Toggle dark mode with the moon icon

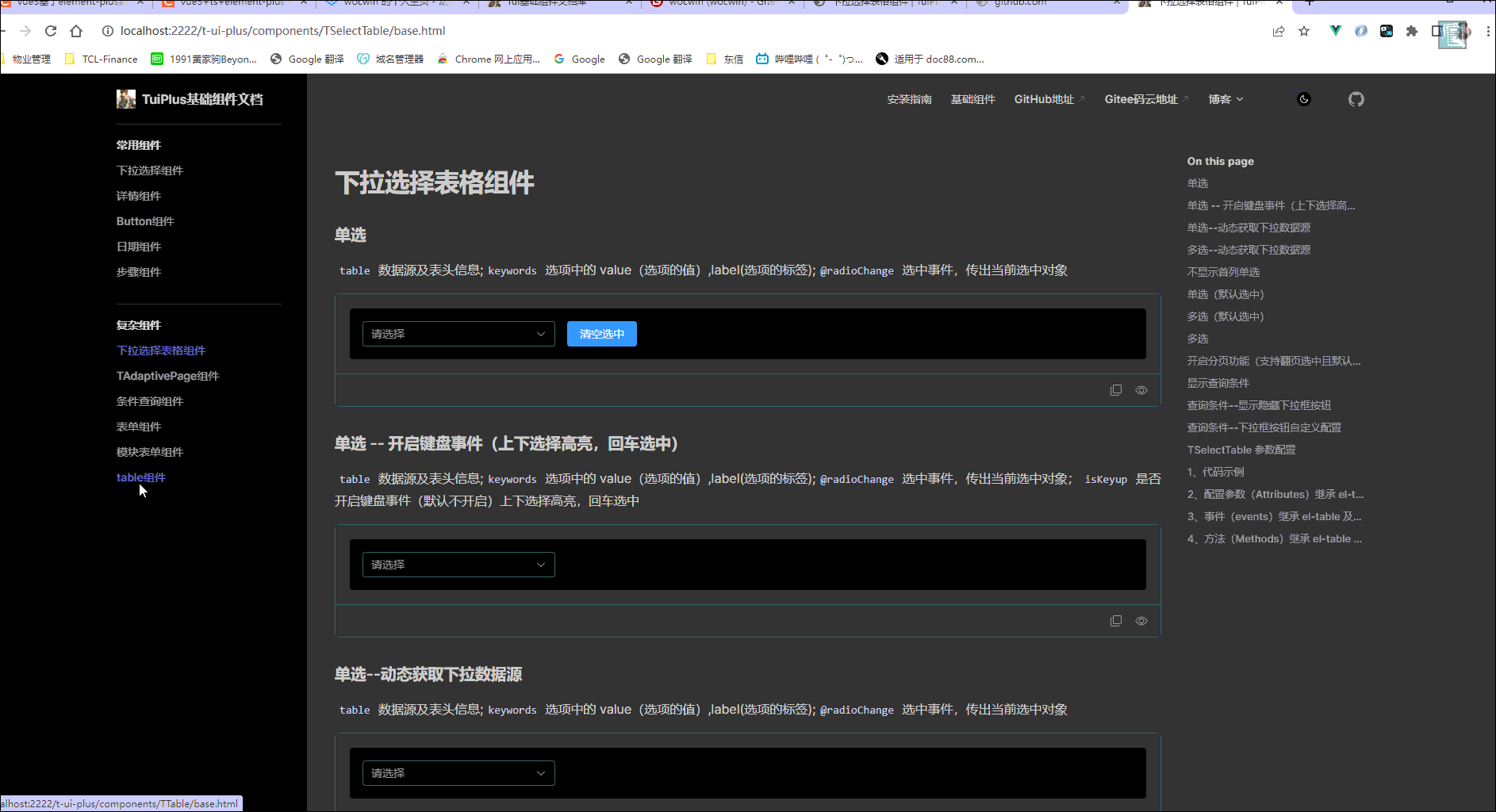1304,99
